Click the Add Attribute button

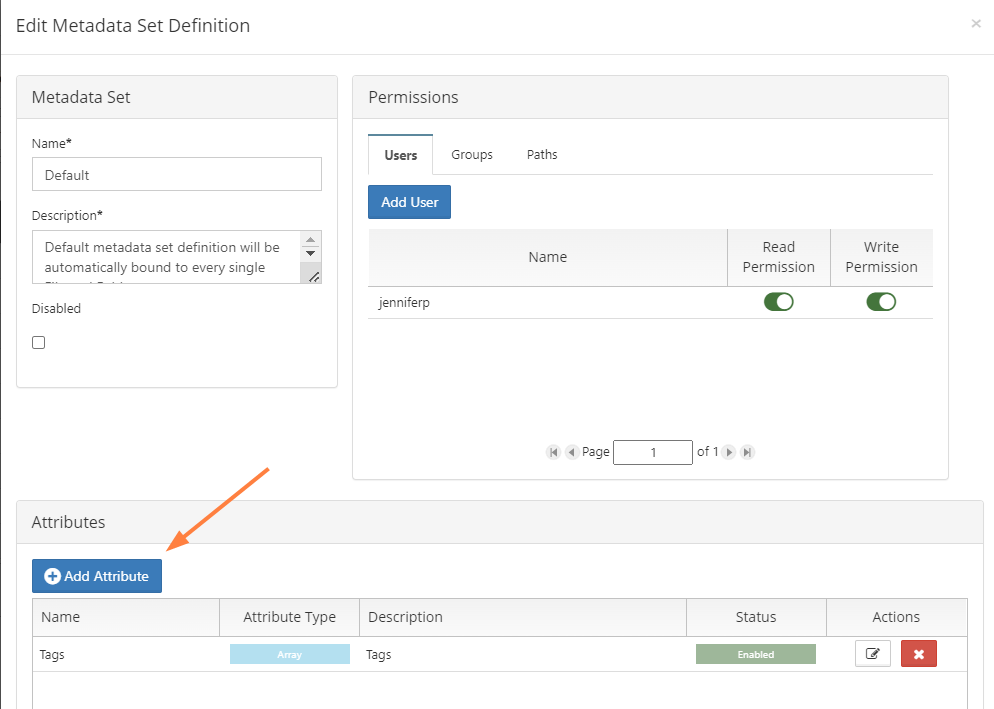point(97,576)
